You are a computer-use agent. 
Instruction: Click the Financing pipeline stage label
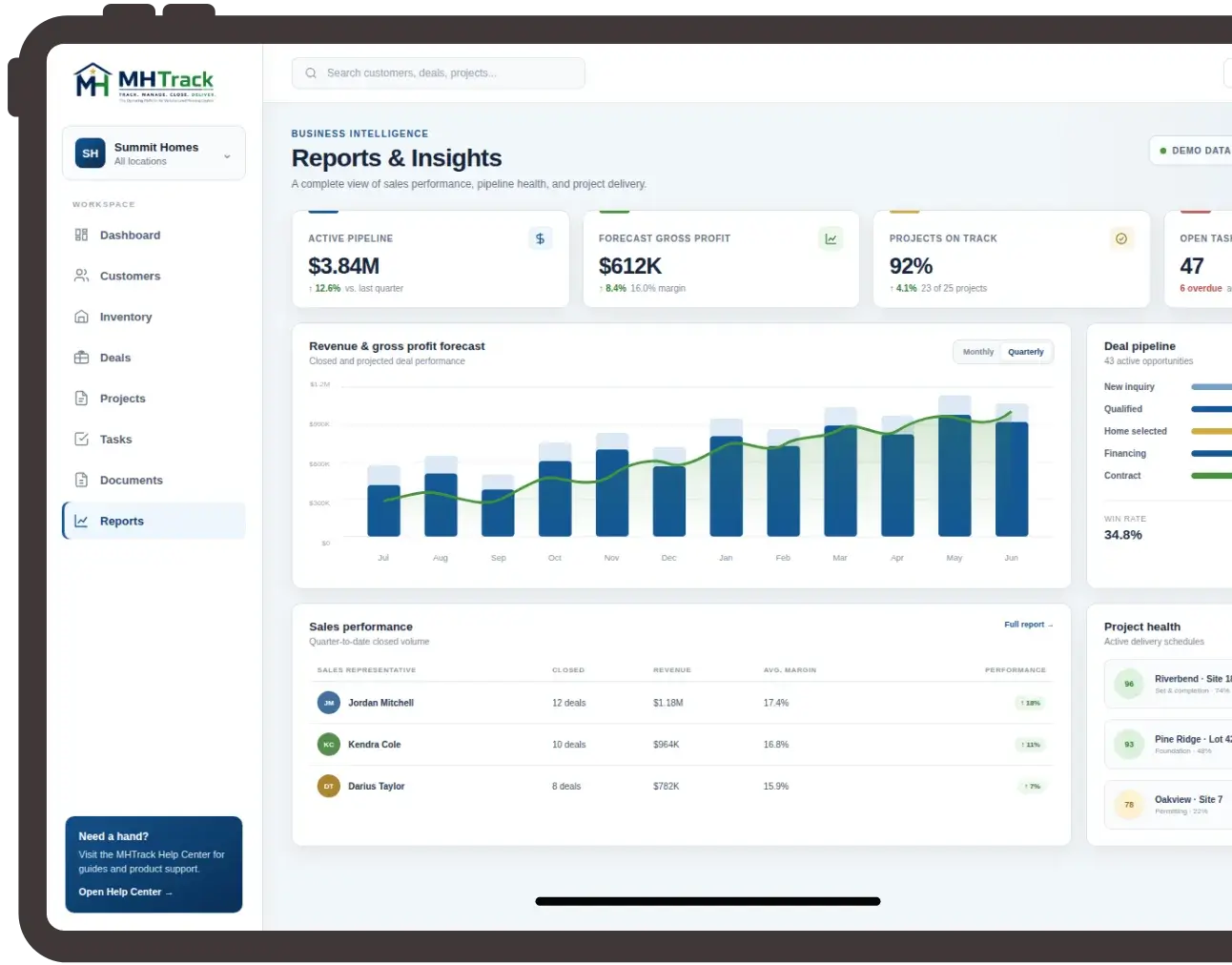point(1125,454)
